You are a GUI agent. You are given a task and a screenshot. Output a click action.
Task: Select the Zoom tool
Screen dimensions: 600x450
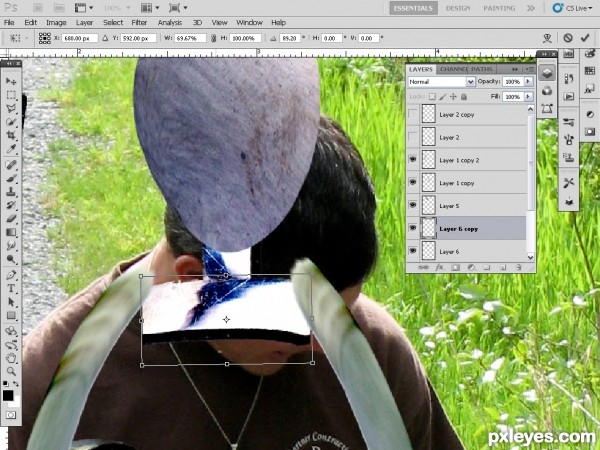(x=11, y=371)
